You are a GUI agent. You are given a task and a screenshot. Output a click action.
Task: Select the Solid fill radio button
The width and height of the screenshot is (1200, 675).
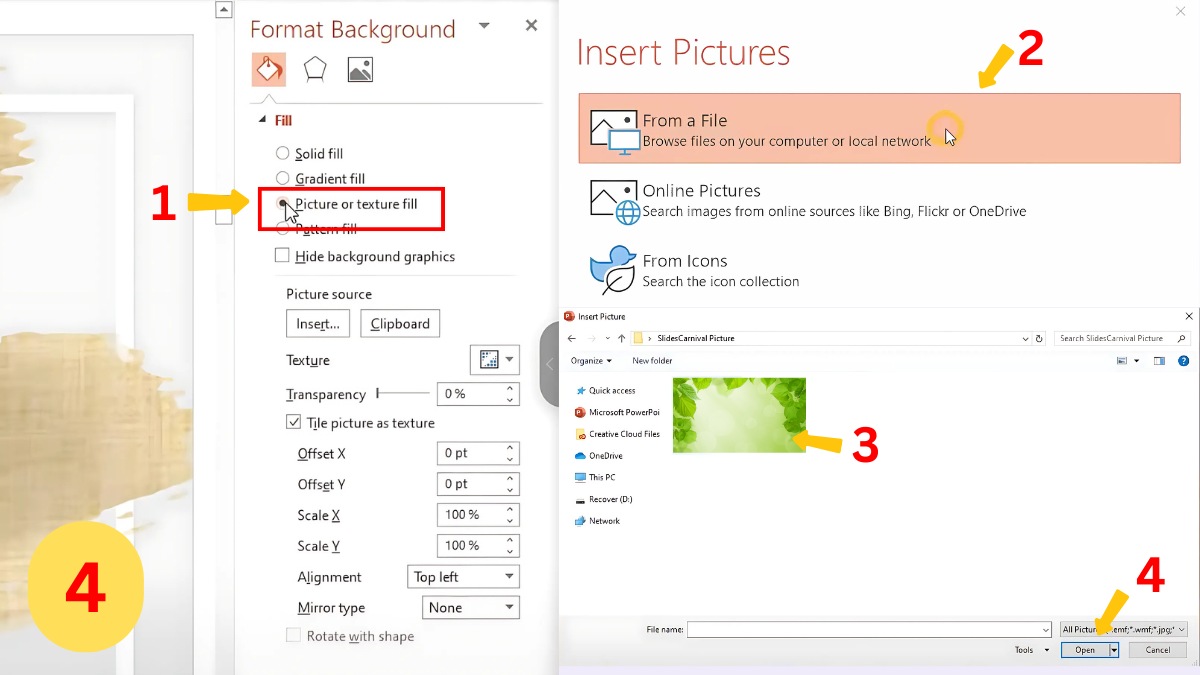coord(282,154)
